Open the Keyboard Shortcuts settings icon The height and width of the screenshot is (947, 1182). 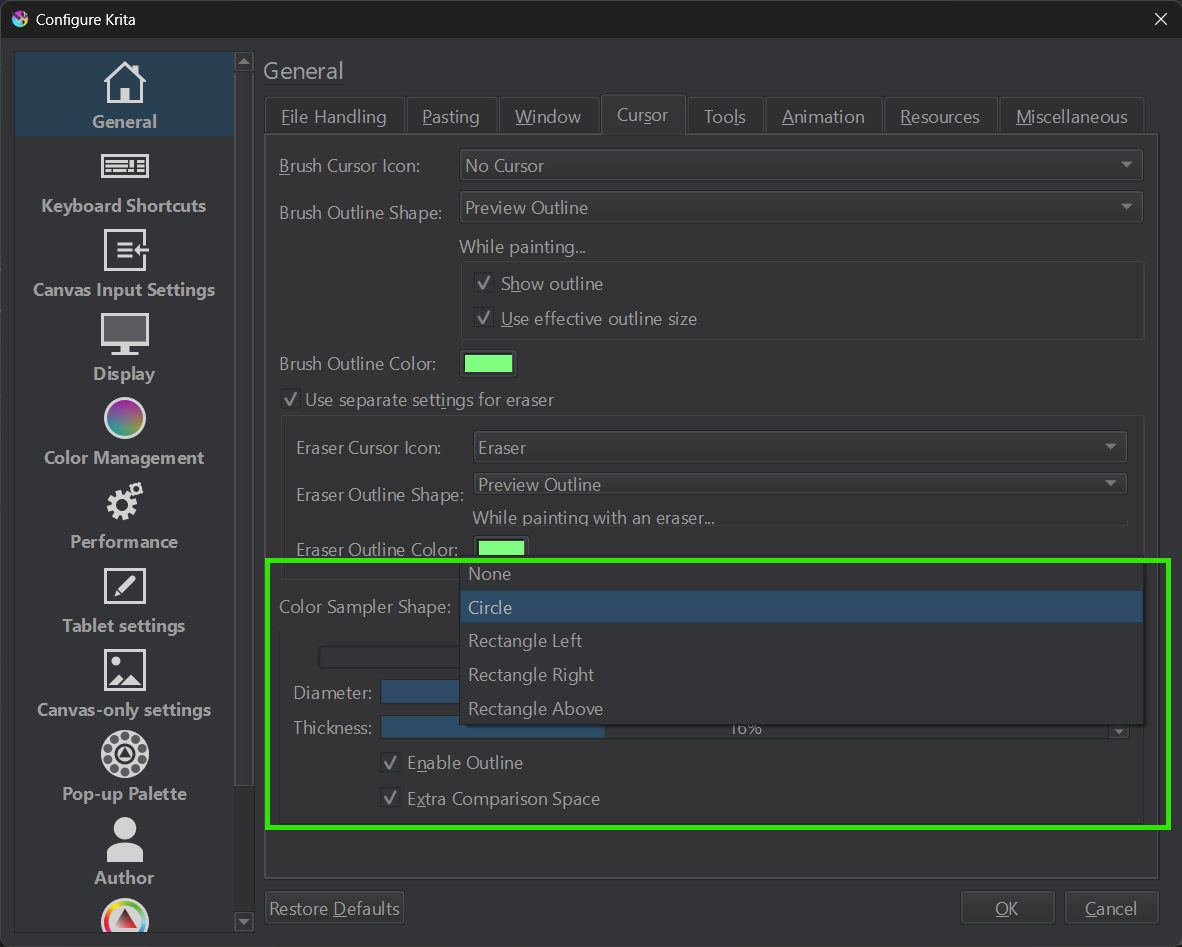point(124,166)
